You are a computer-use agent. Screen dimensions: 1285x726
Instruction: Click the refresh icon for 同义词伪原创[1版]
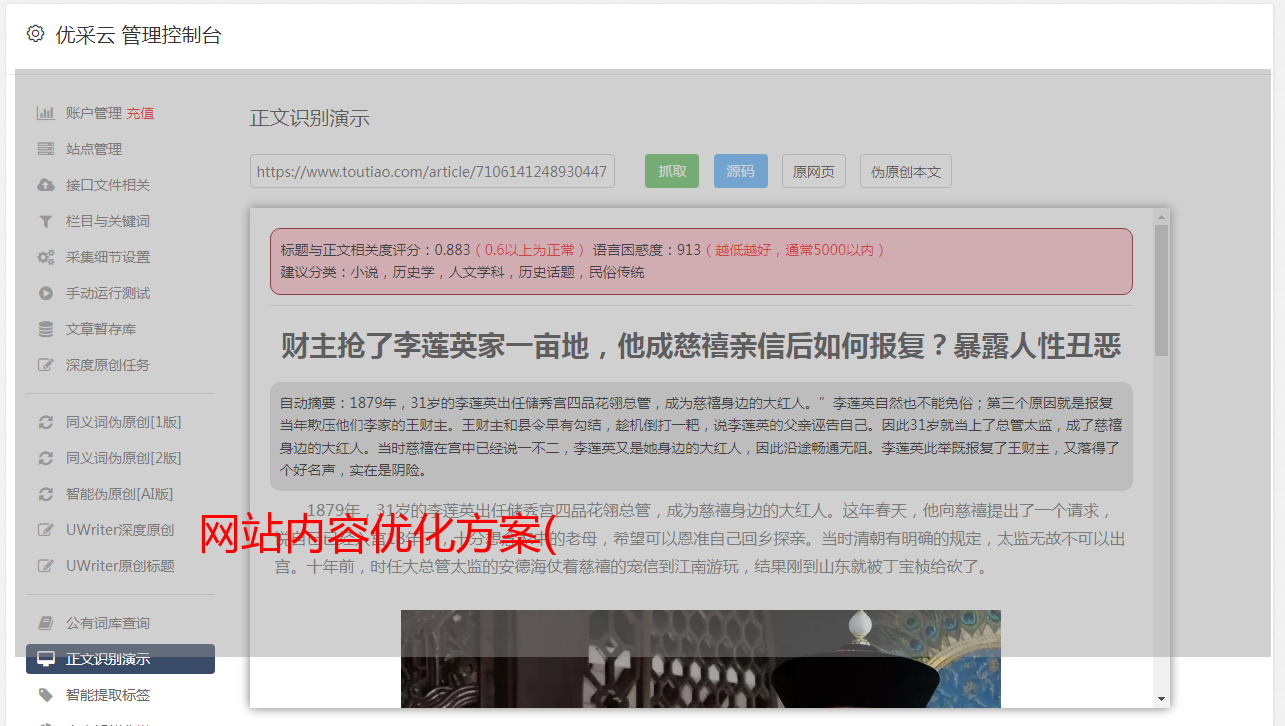click(45, 422)
